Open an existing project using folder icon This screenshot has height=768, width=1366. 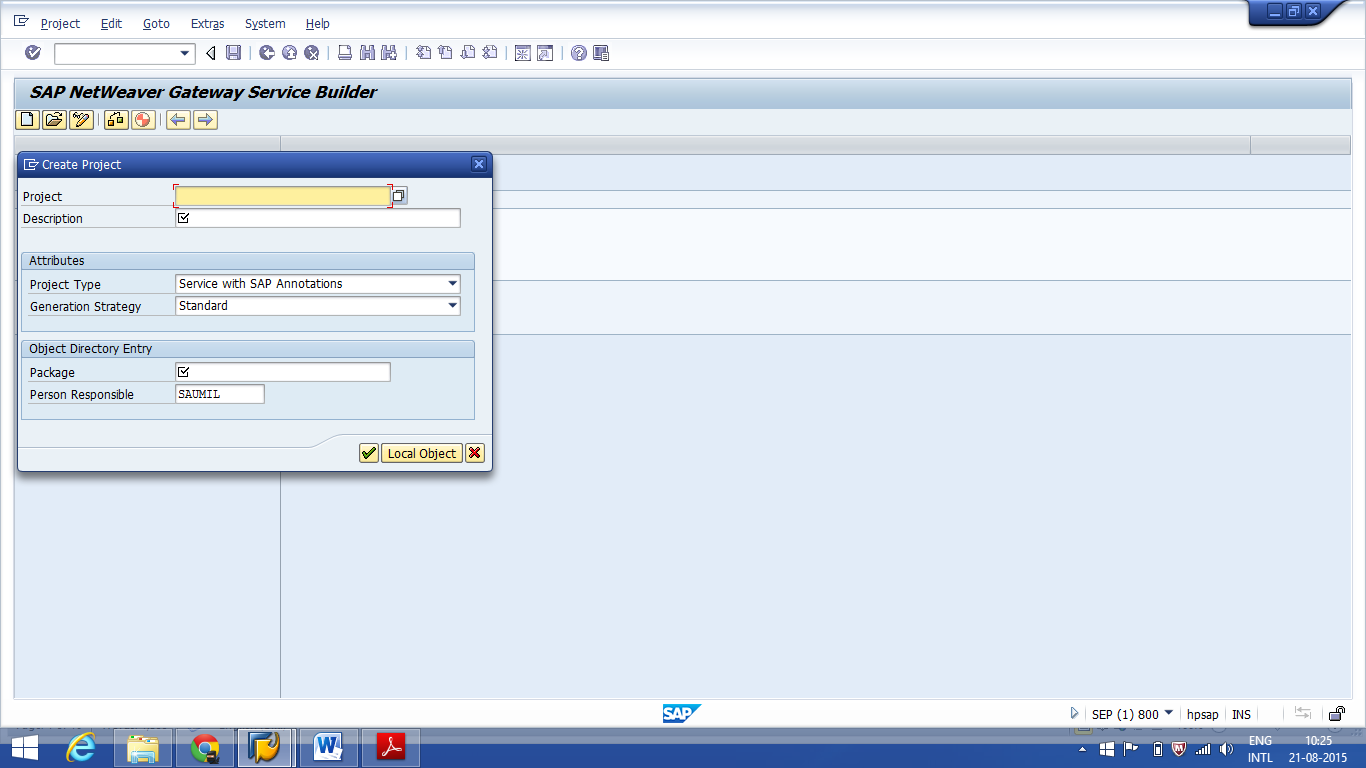coord(53,120)
